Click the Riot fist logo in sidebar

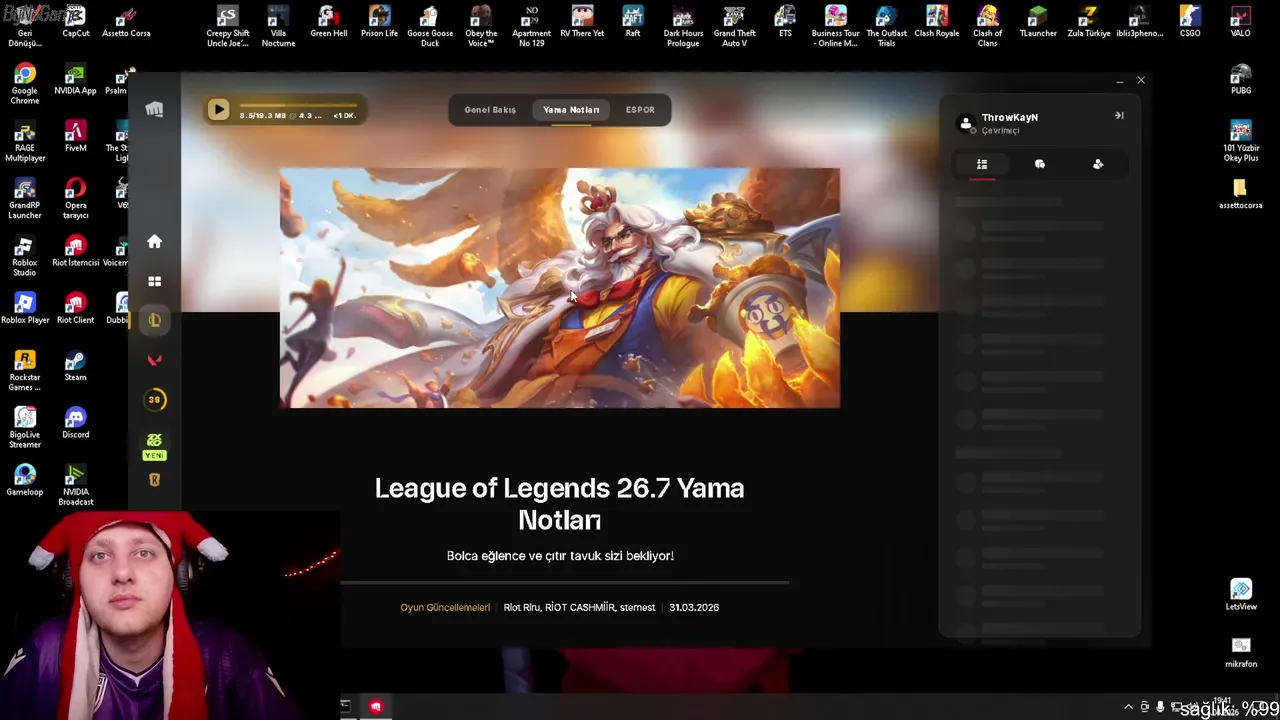[154, 109]
